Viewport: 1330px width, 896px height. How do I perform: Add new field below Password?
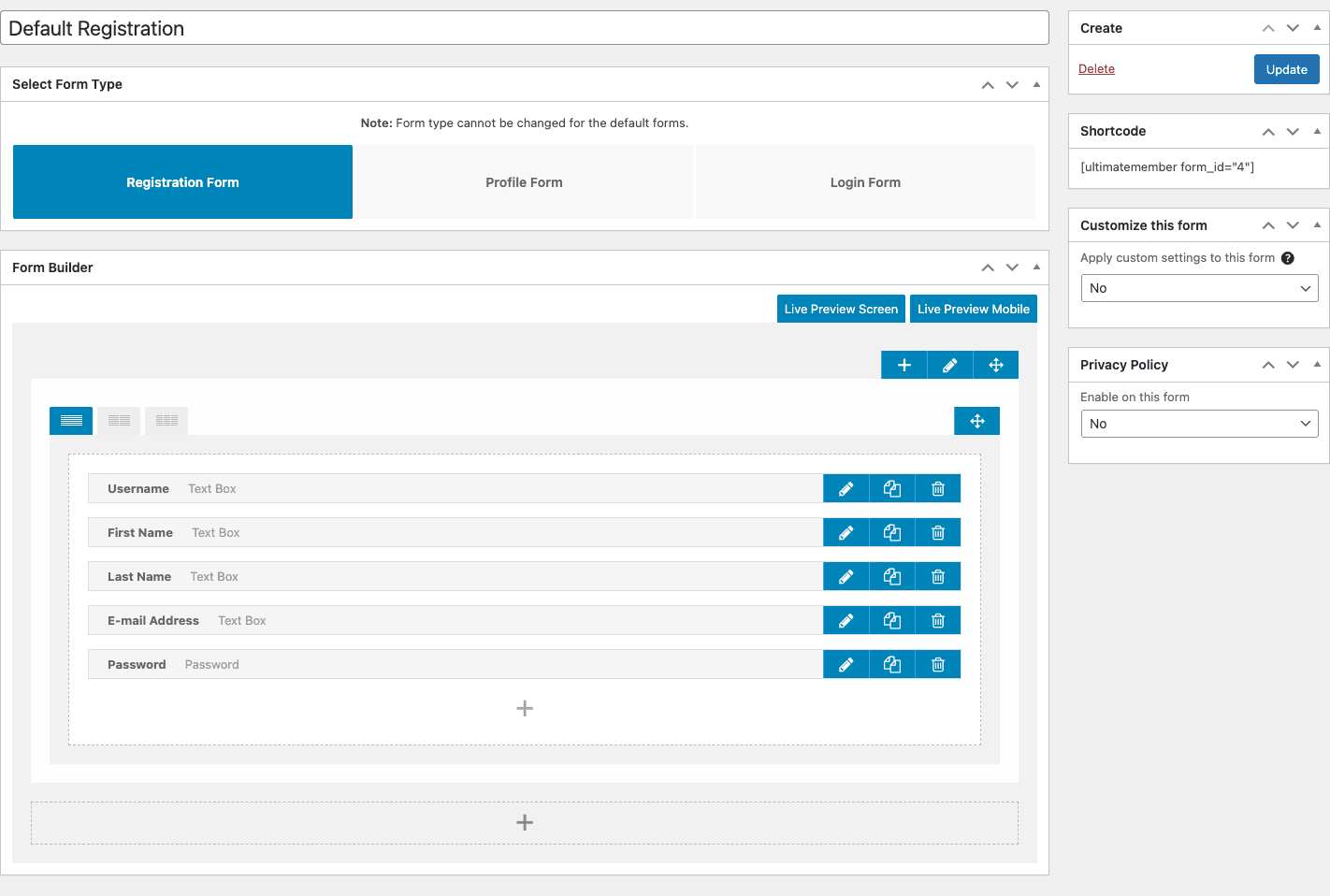[525, 708]
